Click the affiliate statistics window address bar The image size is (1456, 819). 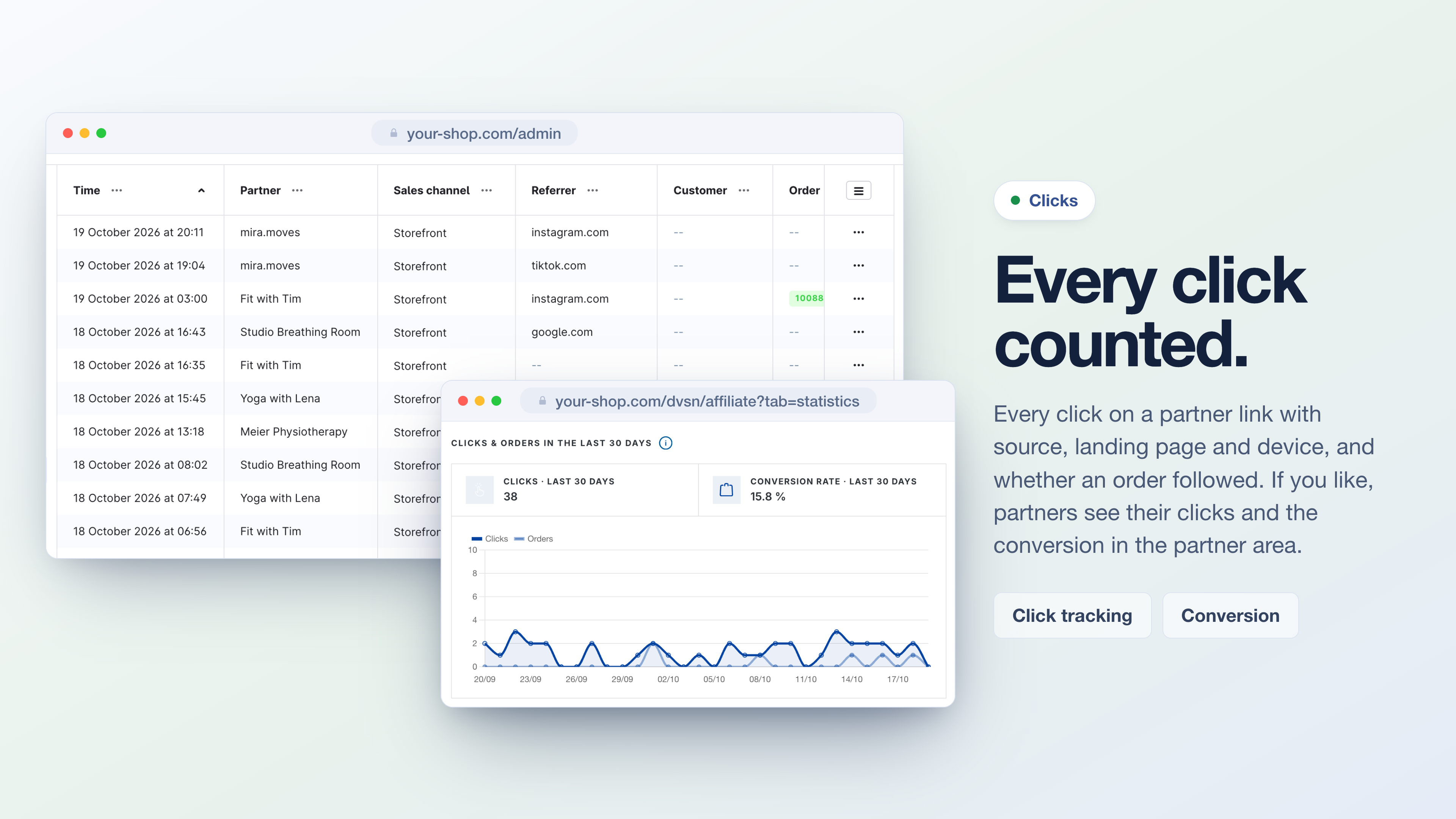(698, 401)
